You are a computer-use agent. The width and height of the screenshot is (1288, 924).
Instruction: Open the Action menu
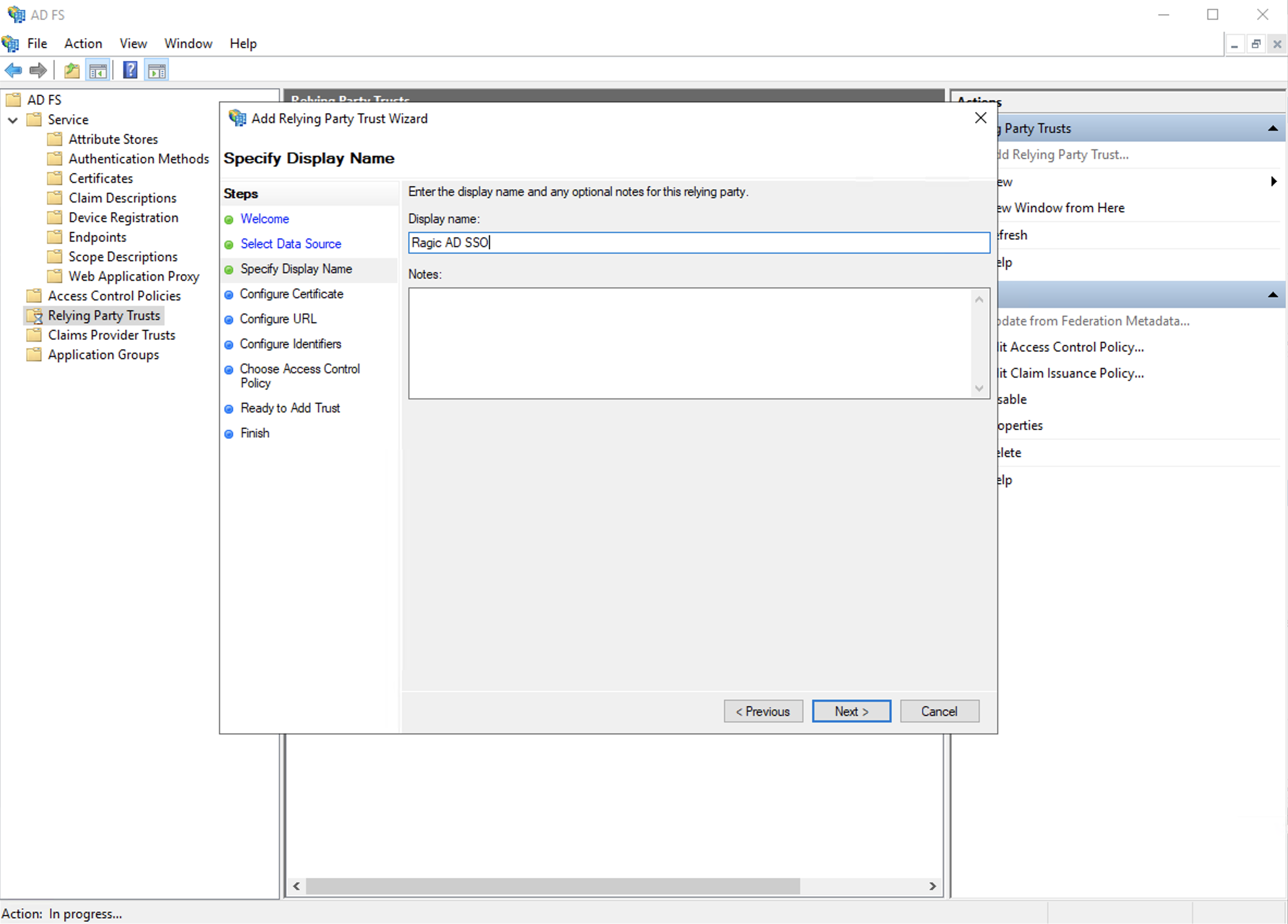(83, 44)
